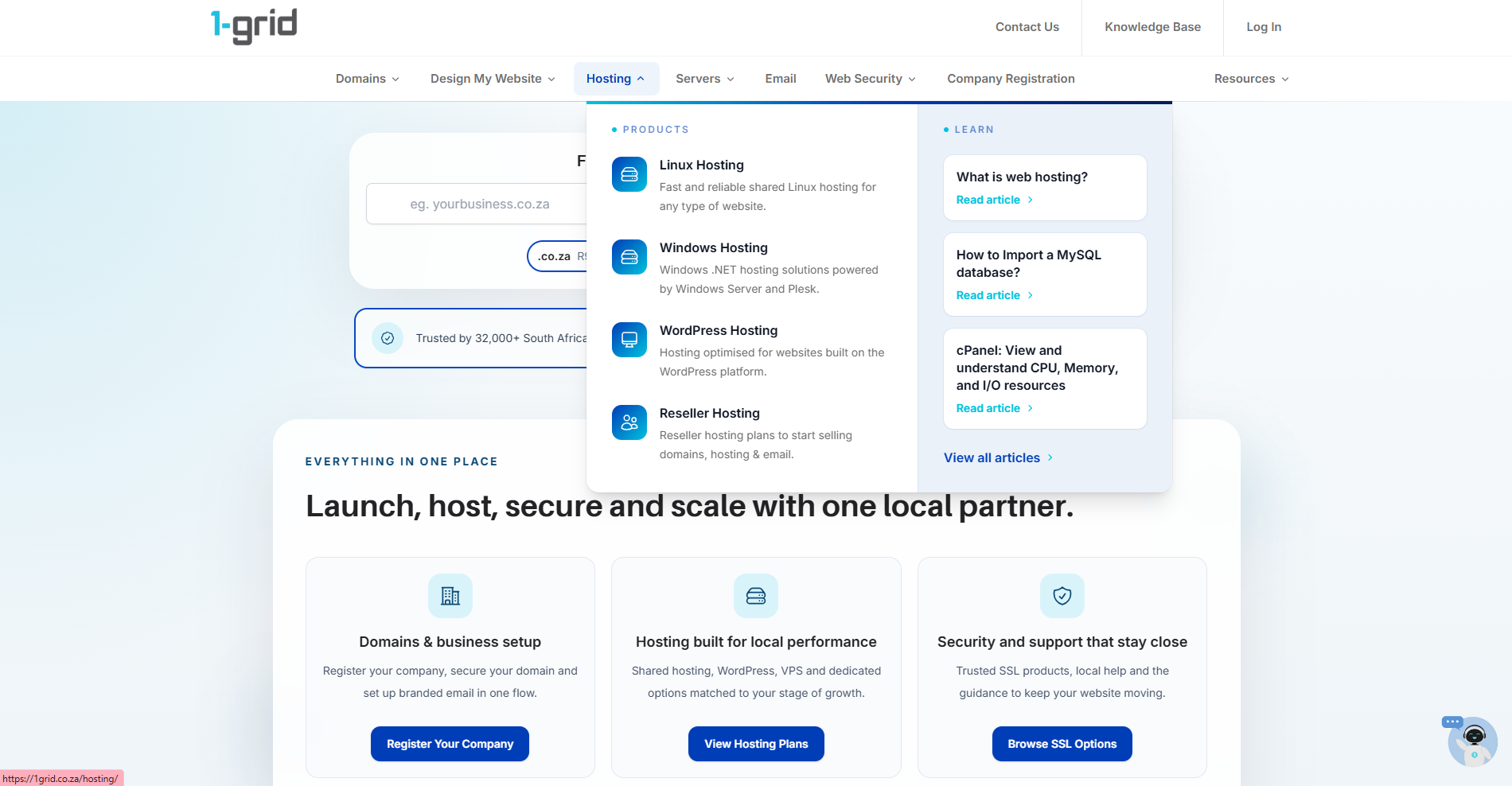Read article on cPanel resources
The image size is (1512, 786).
click(x=995, y=408)
